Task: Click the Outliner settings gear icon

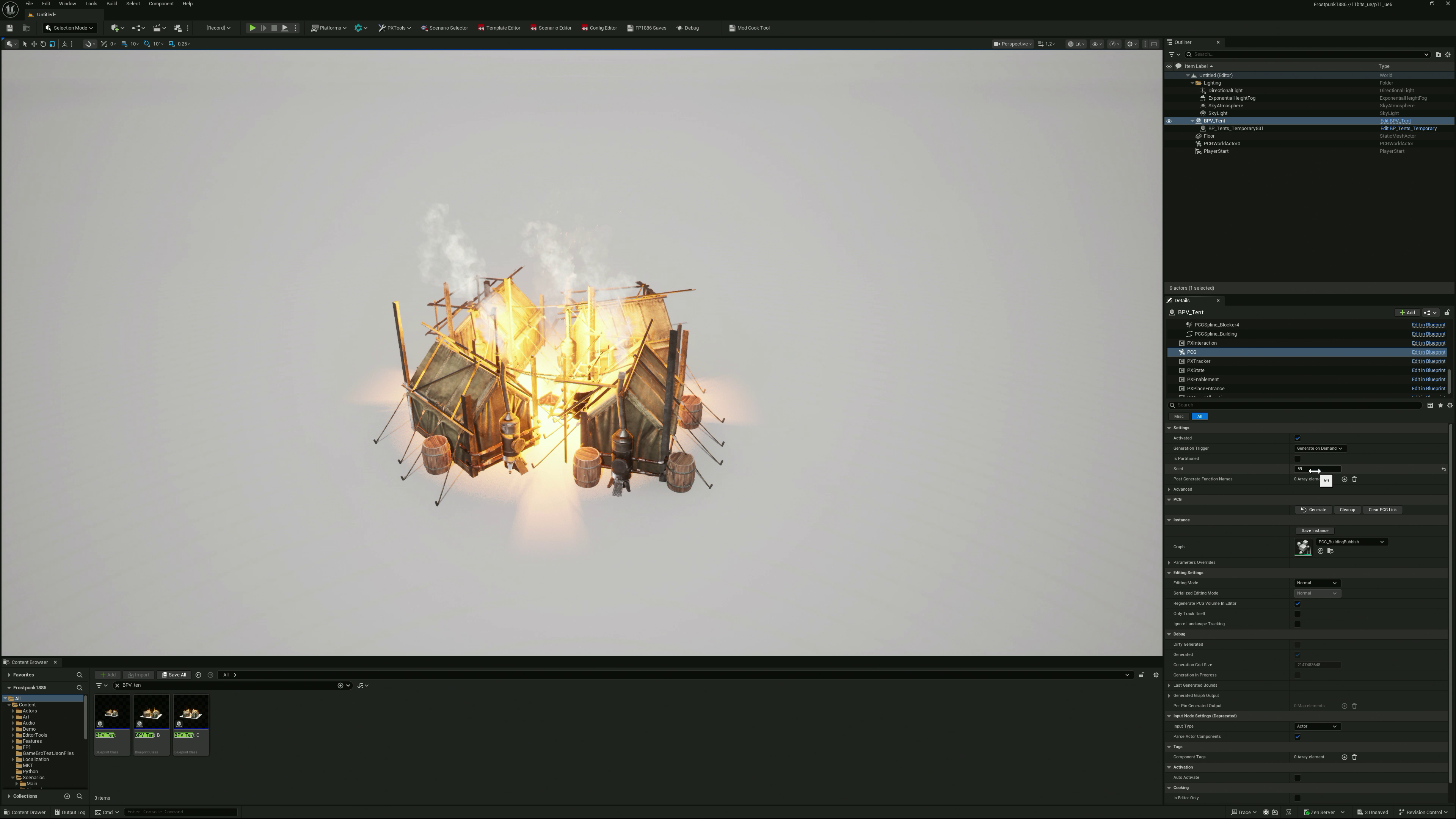Action: 1448,55
